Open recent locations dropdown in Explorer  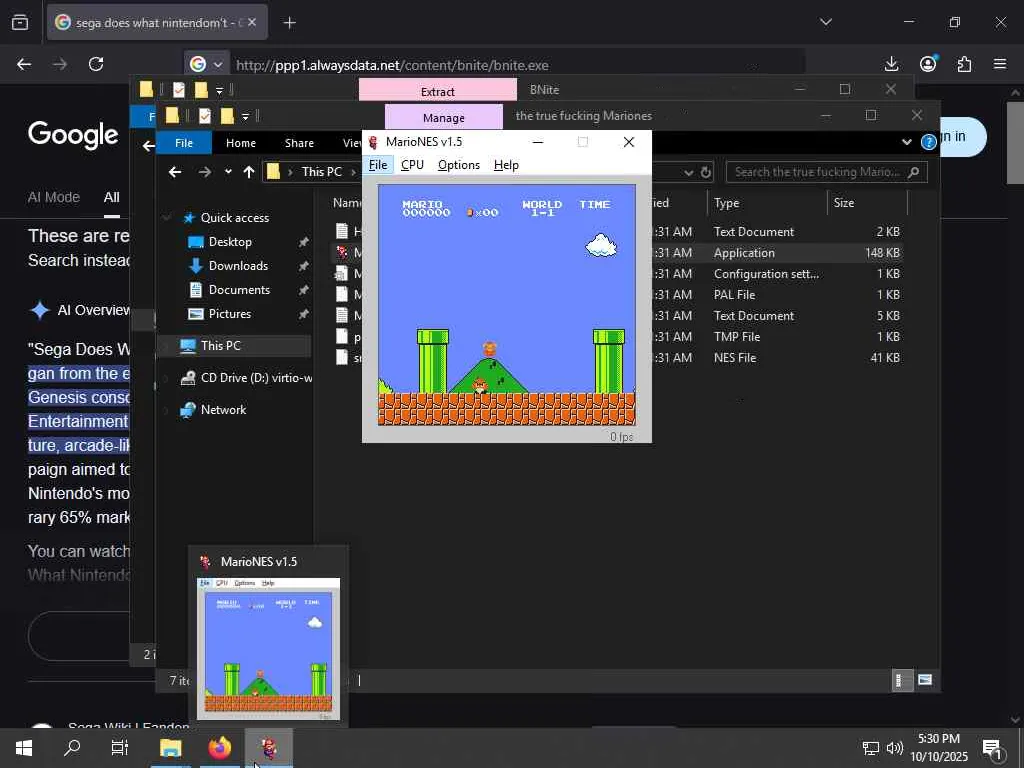coord(228,172)
